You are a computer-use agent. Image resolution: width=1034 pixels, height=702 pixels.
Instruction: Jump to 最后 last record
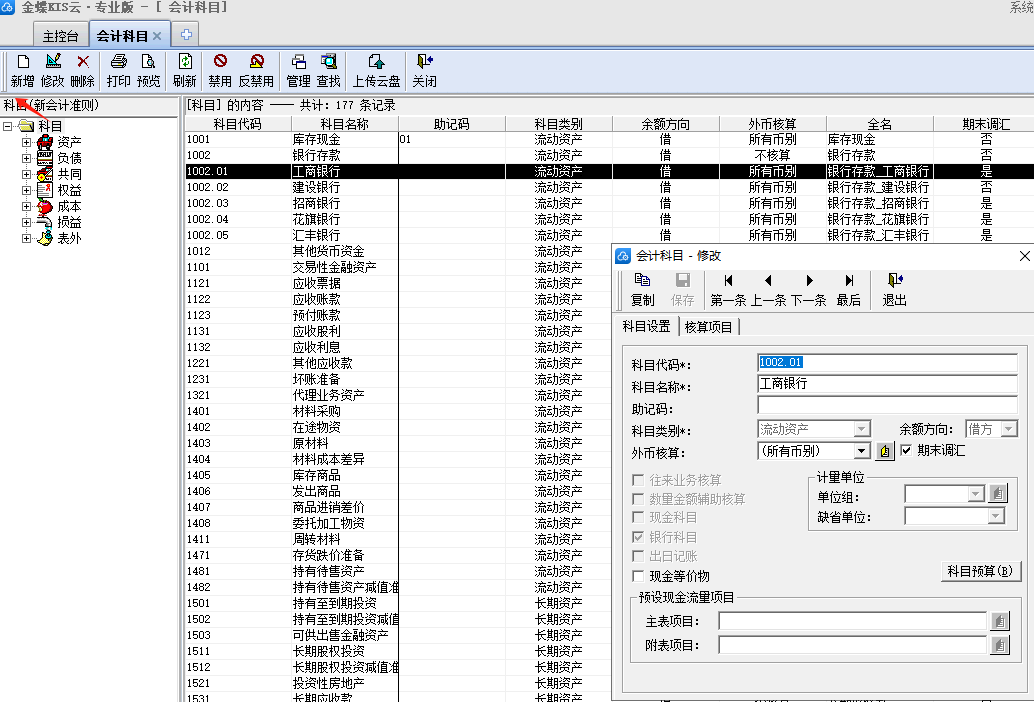tap(849, 290)
